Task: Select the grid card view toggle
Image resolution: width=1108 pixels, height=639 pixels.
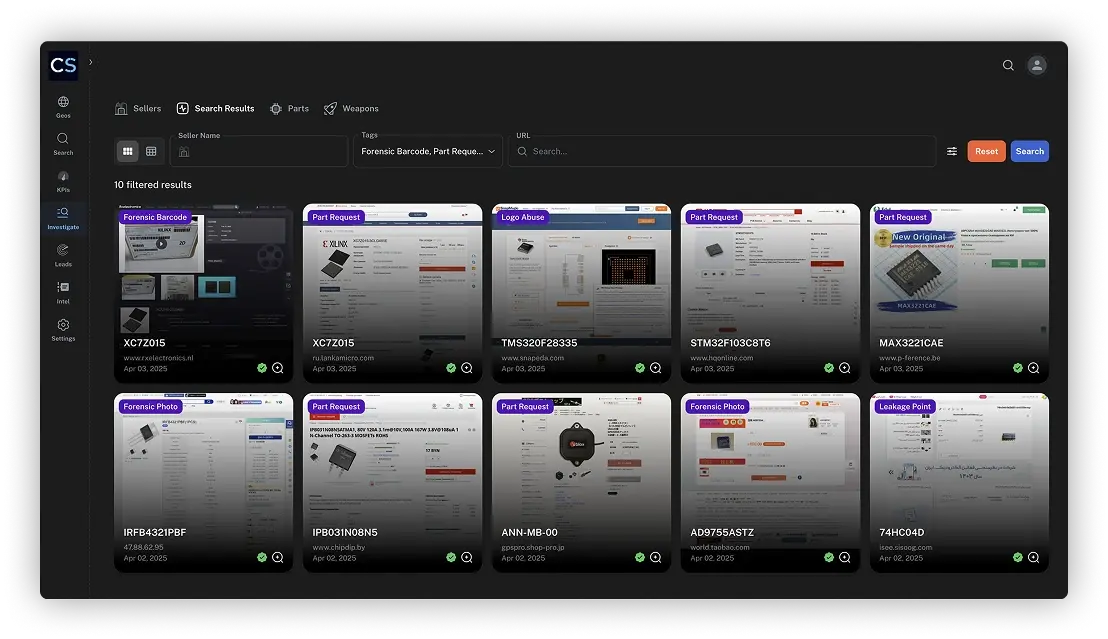Action: 128,151
